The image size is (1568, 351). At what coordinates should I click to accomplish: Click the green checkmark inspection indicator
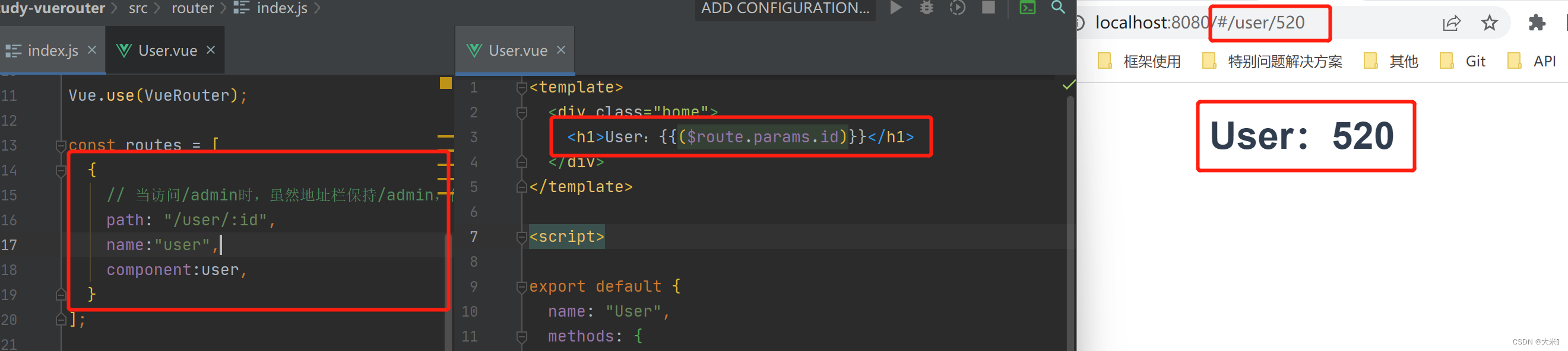pyautogui.click(x=1068, y=85)
